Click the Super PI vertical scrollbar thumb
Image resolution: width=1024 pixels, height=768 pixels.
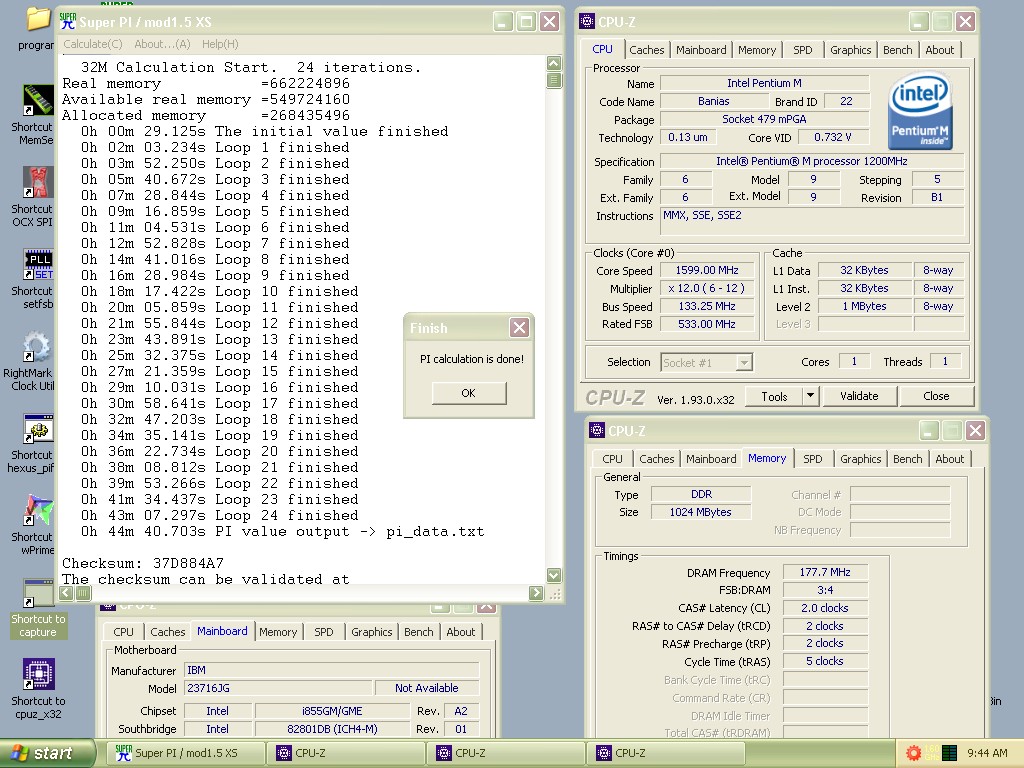(554, 80)
